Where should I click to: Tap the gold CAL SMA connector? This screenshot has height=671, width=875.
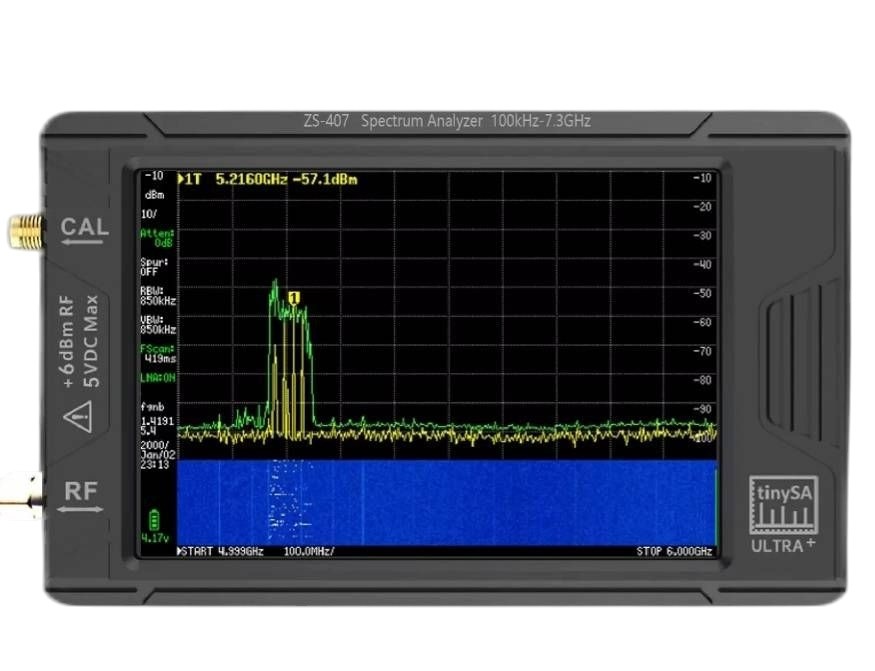coord(26,231)
